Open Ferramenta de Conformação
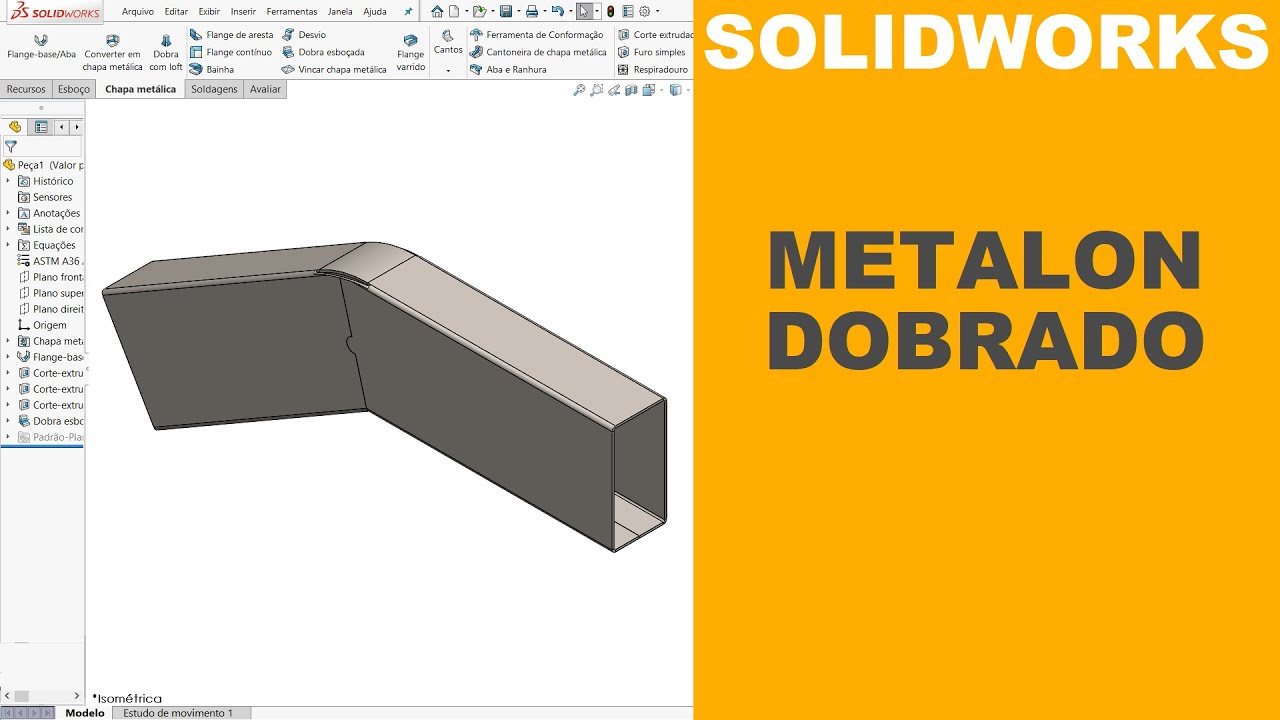This screenshot has height=720, width=1280. (x=537, y=35)
